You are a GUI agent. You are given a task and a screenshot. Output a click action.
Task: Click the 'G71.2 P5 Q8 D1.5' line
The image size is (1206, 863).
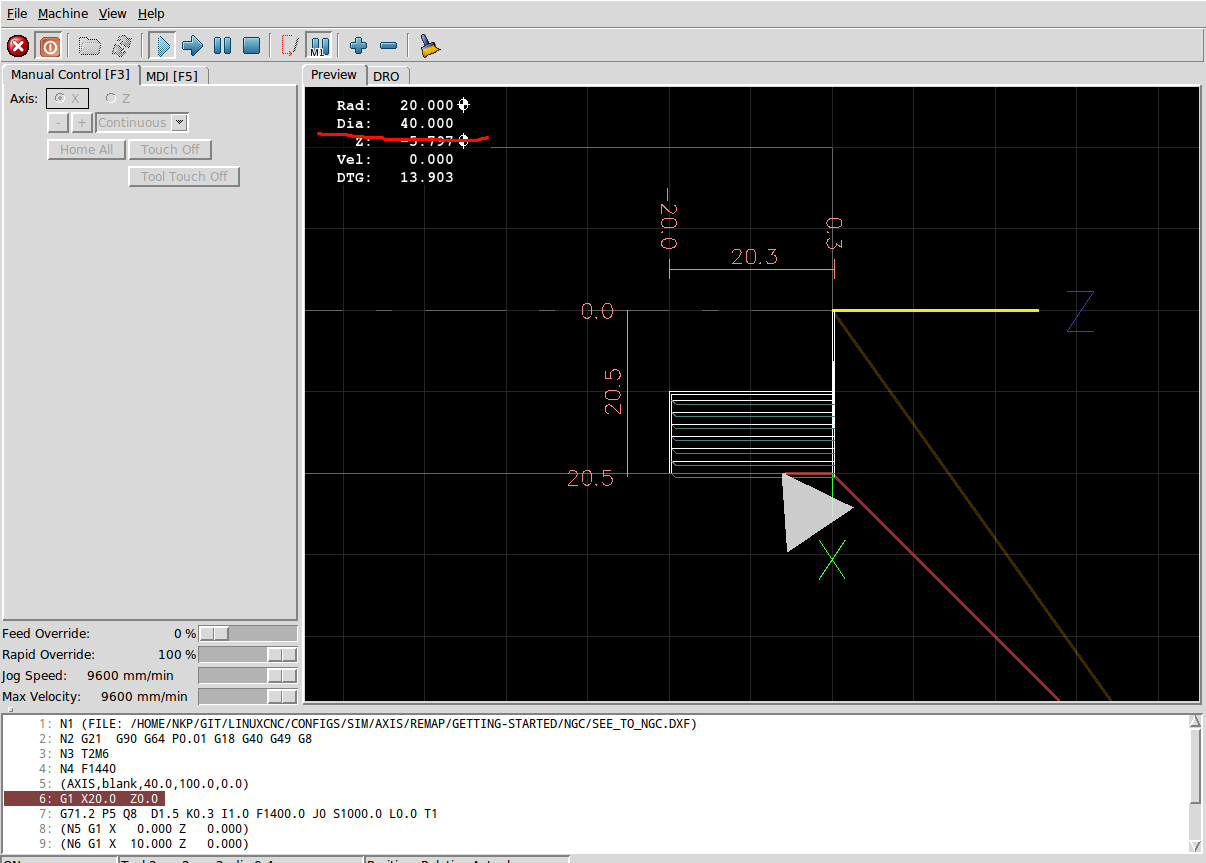point(248,814)
